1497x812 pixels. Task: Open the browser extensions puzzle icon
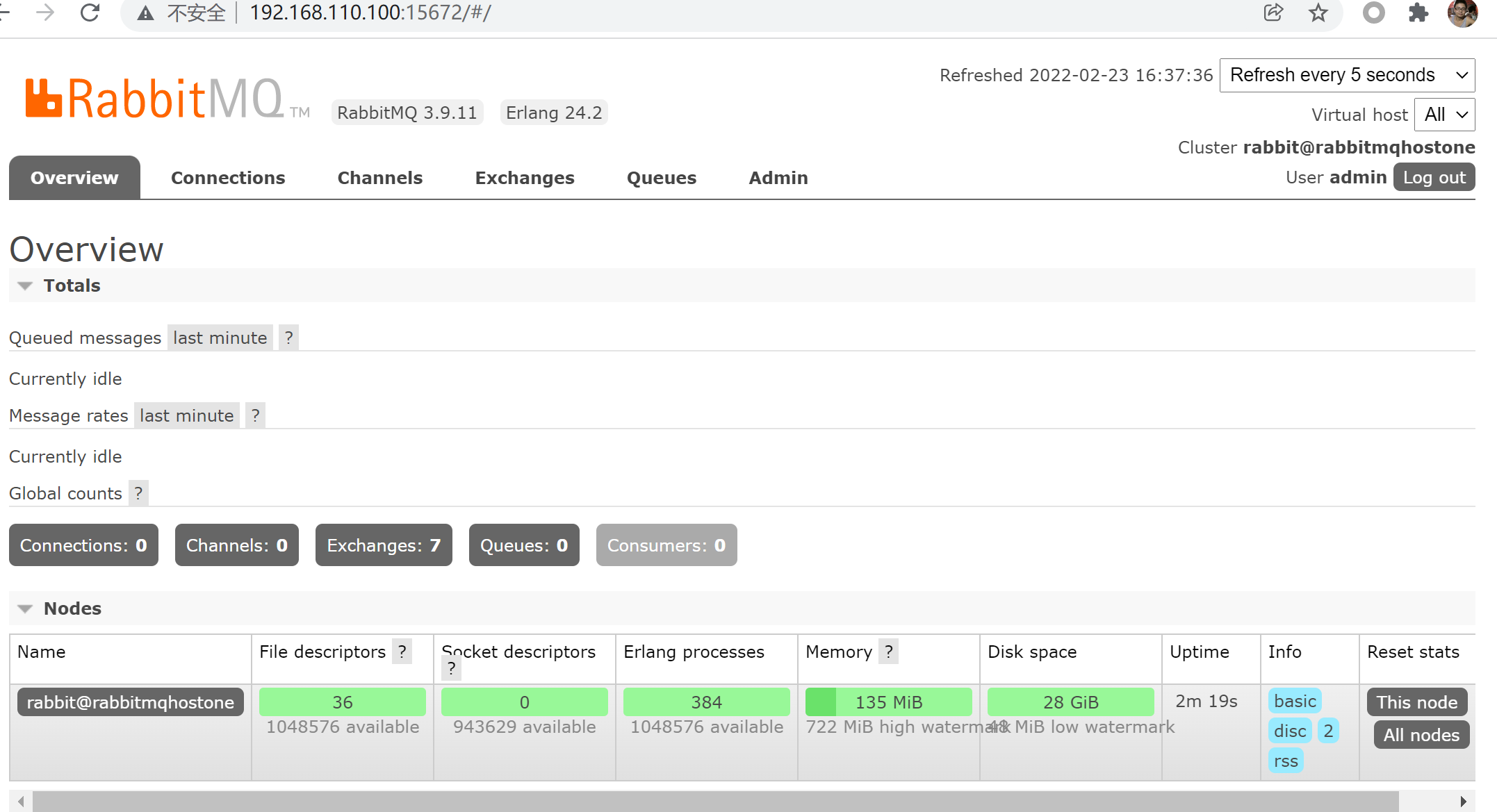[x=1418, y=13]
